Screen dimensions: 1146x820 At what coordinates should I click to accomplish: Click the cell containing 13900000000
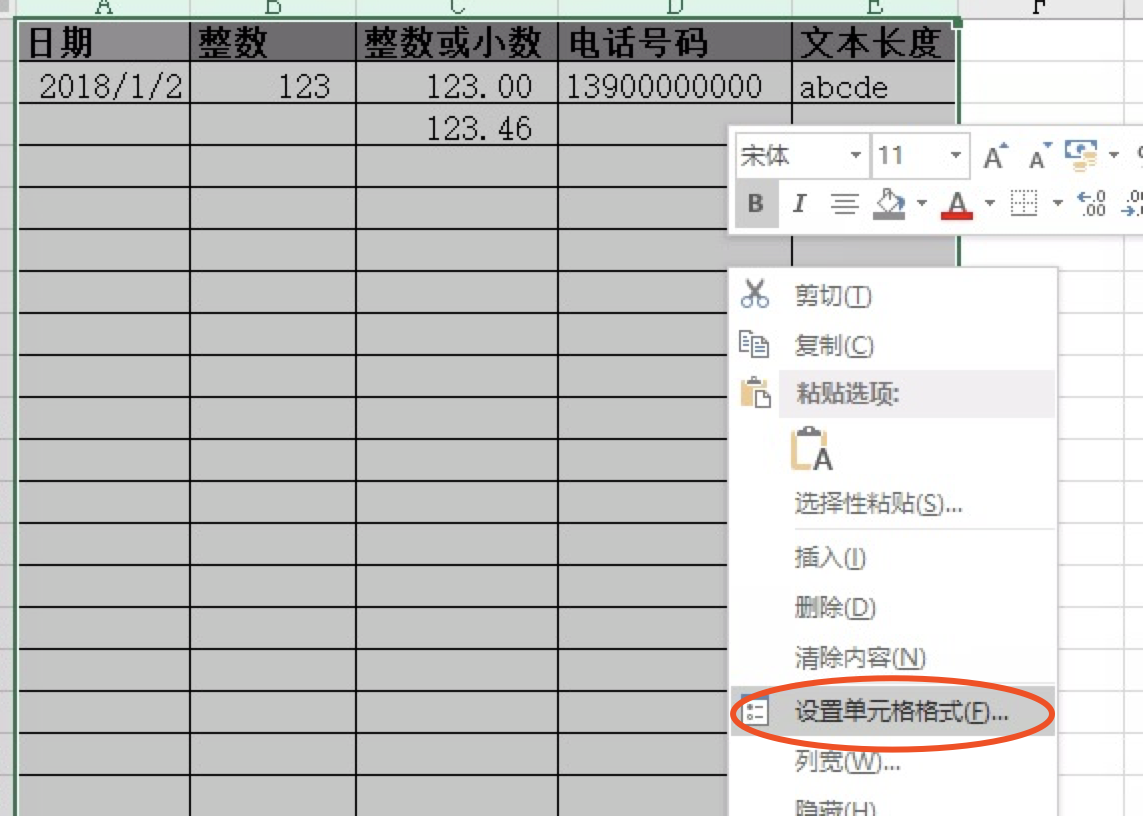click(675, 83)
